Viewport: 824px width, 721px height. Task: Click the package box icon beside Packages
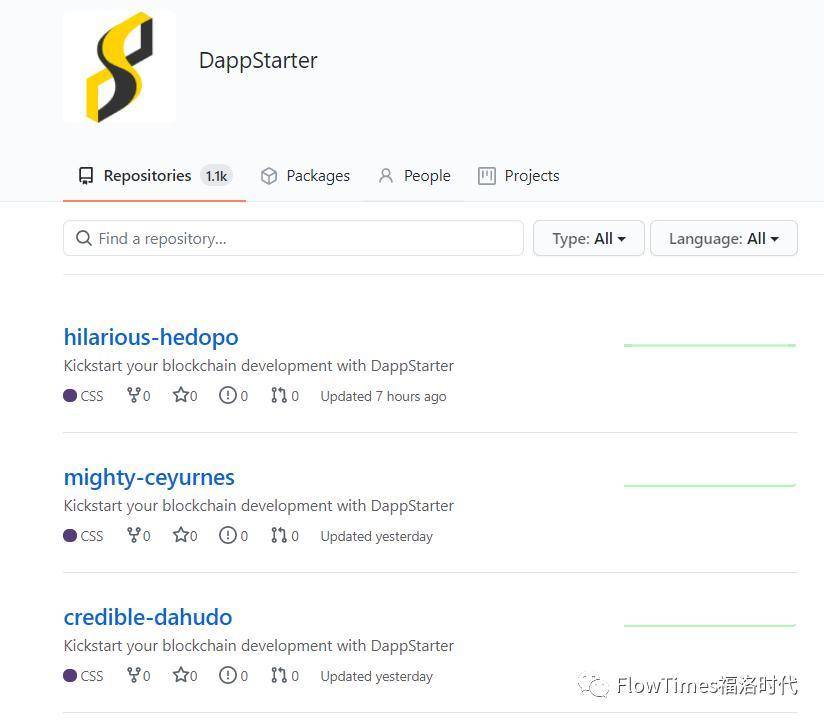click(x=269, y=175)
